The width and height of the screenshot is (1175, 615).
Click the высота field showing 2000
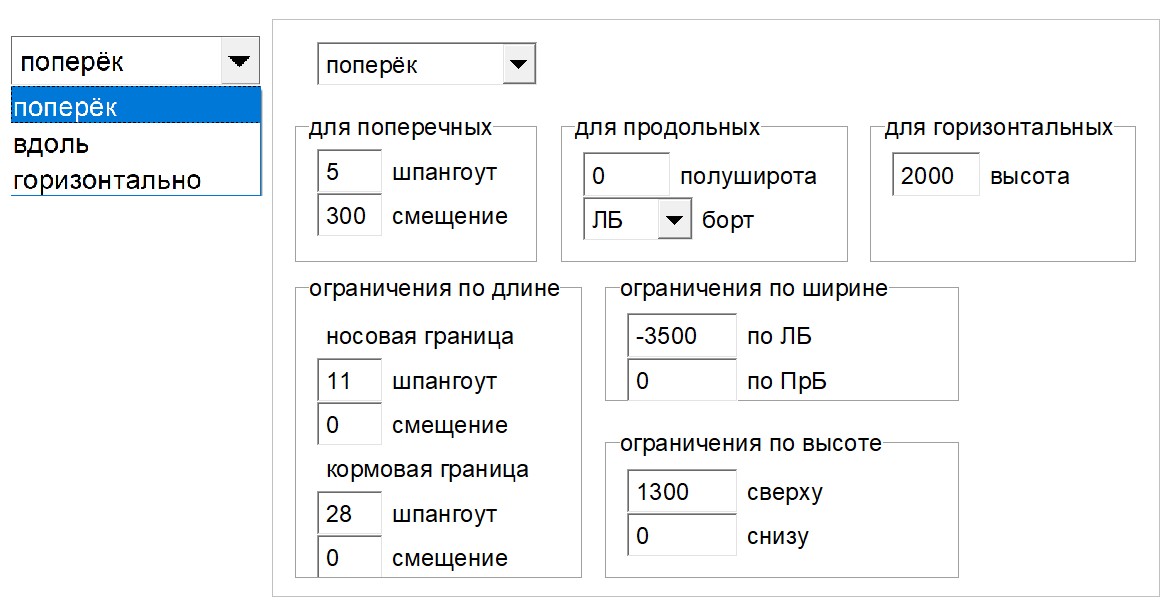point(935,175)
